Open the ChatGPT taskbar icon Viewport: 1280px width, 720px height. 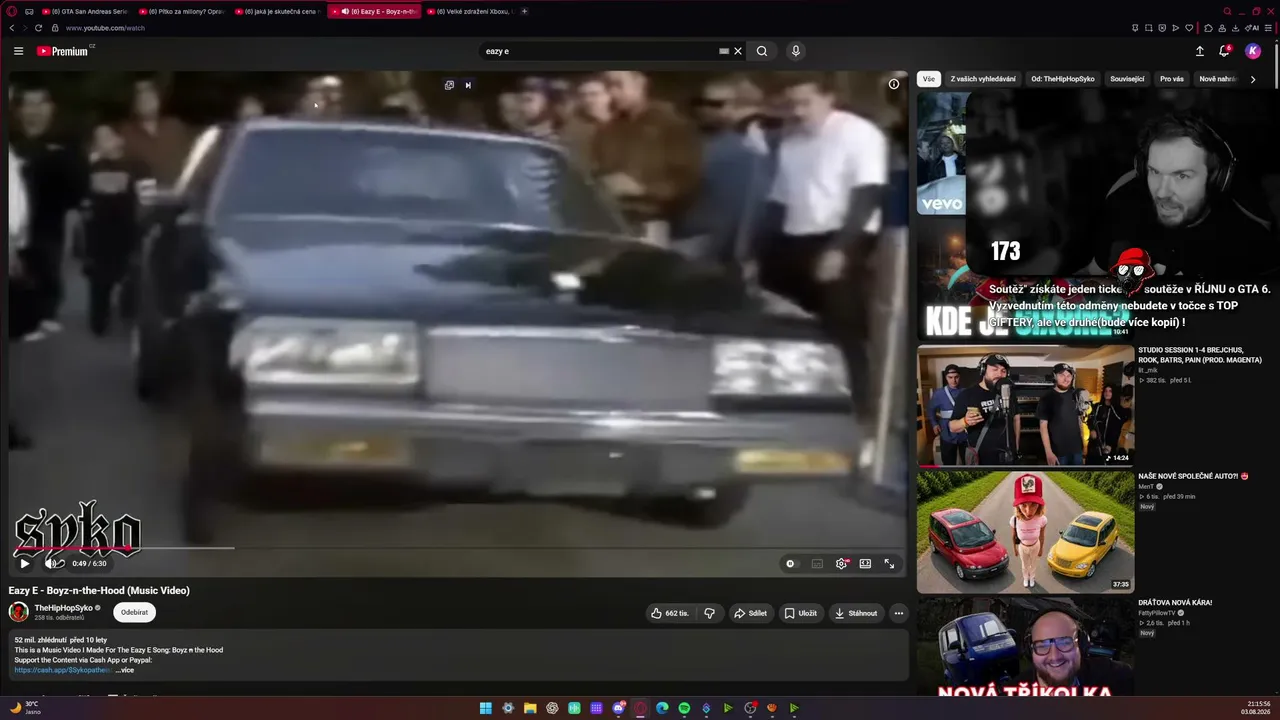pyautogui.click(x=552, y=708)
